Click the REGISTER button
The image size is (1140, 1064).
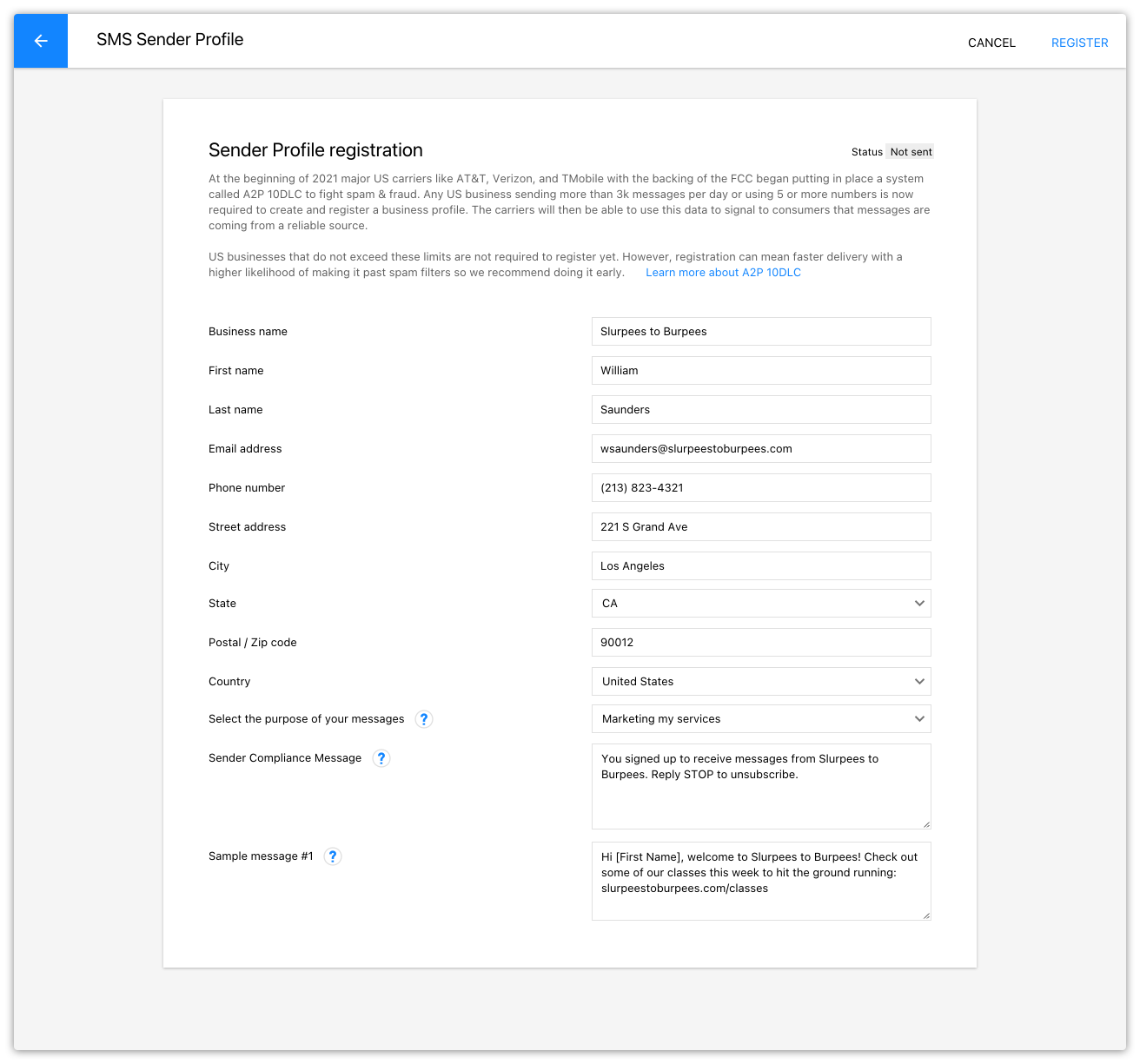[1079, 43]
